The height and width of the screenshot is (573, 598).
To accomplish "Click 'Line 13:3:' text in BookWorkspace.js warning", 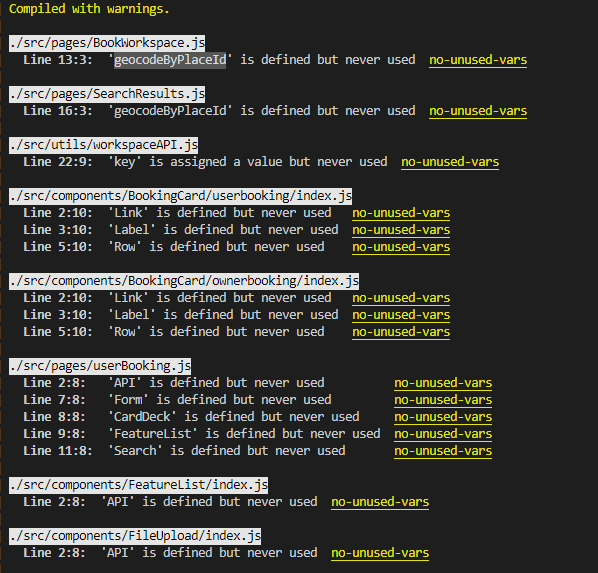I will (x=58, y=60).
